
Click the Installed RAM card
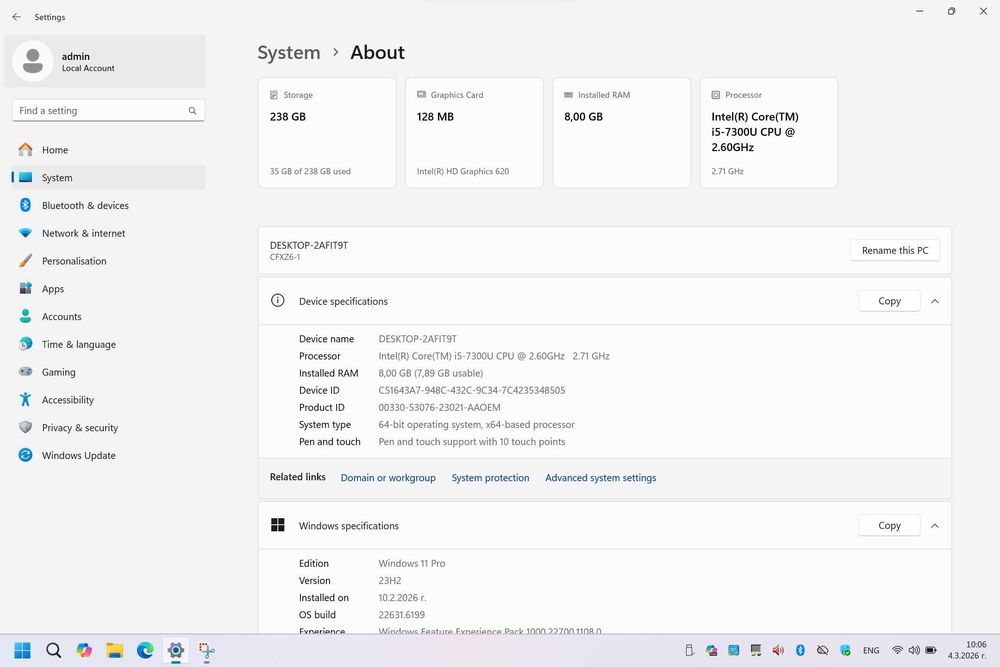click(x=622, y=133)
